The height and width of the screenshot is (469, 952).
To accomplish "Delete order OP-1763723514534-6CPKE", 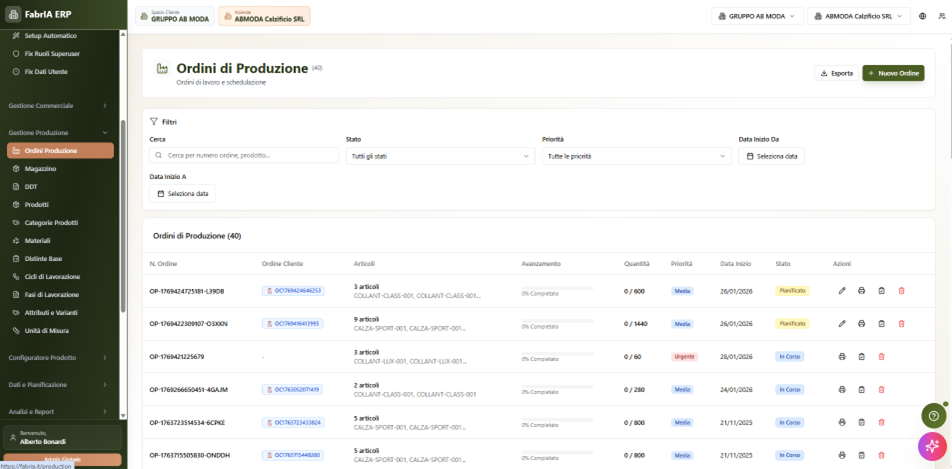I will click(881, 422).
